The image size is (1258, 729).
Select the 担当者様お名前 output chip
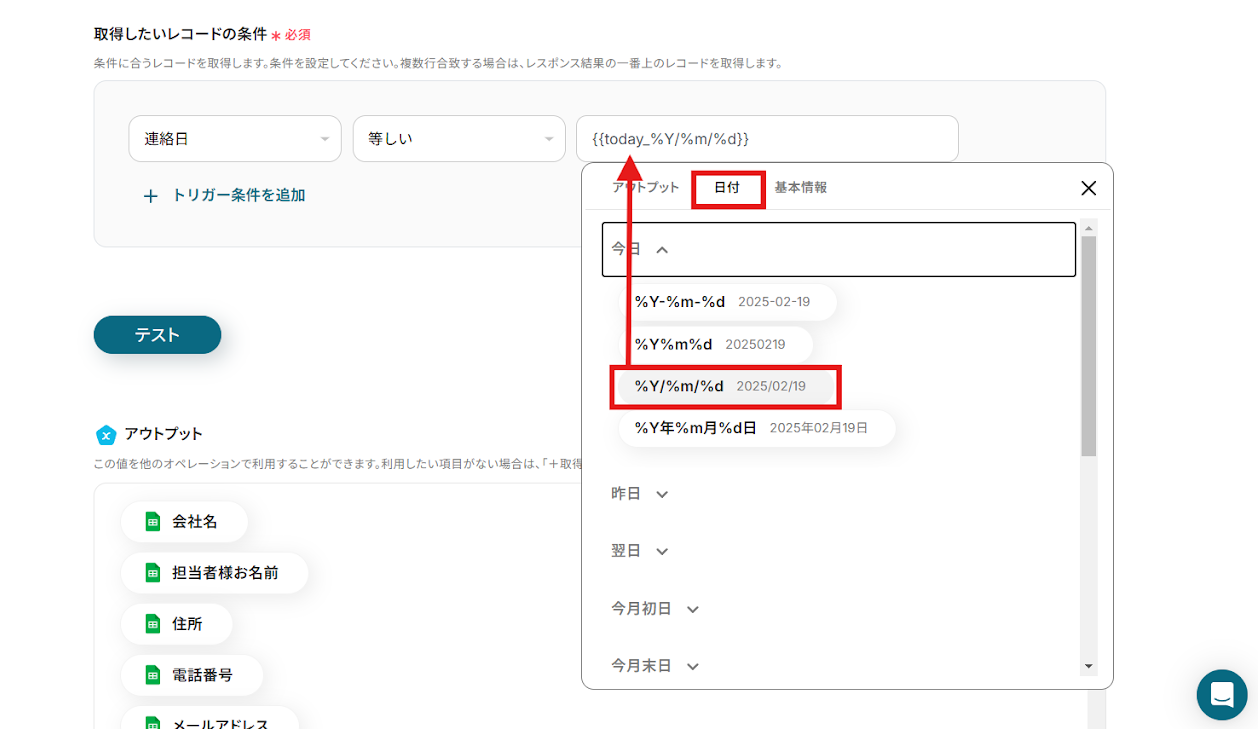[214, 573]
